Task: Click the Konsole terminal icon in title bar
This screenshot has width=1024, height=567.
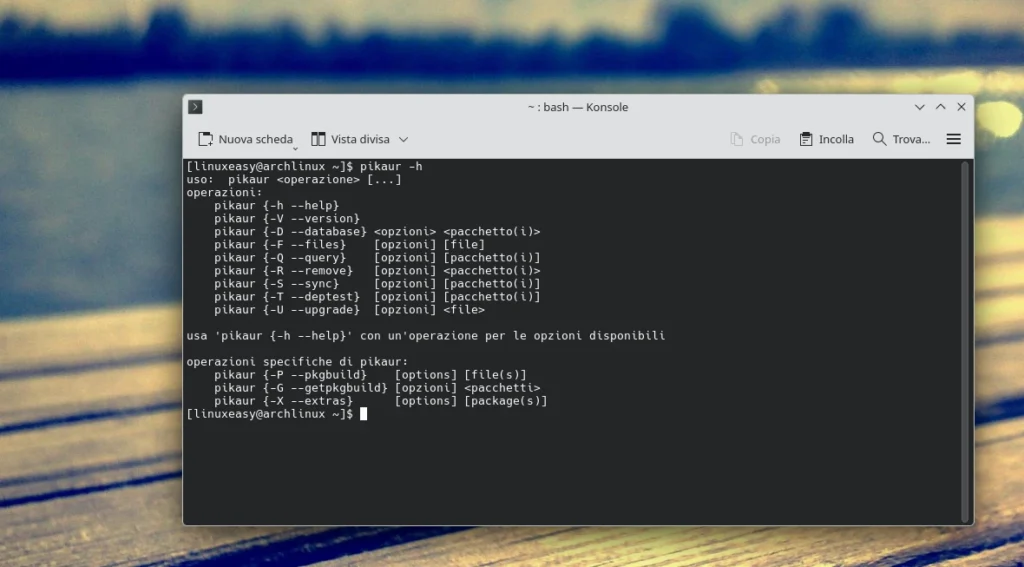Action: click(195, 107)
